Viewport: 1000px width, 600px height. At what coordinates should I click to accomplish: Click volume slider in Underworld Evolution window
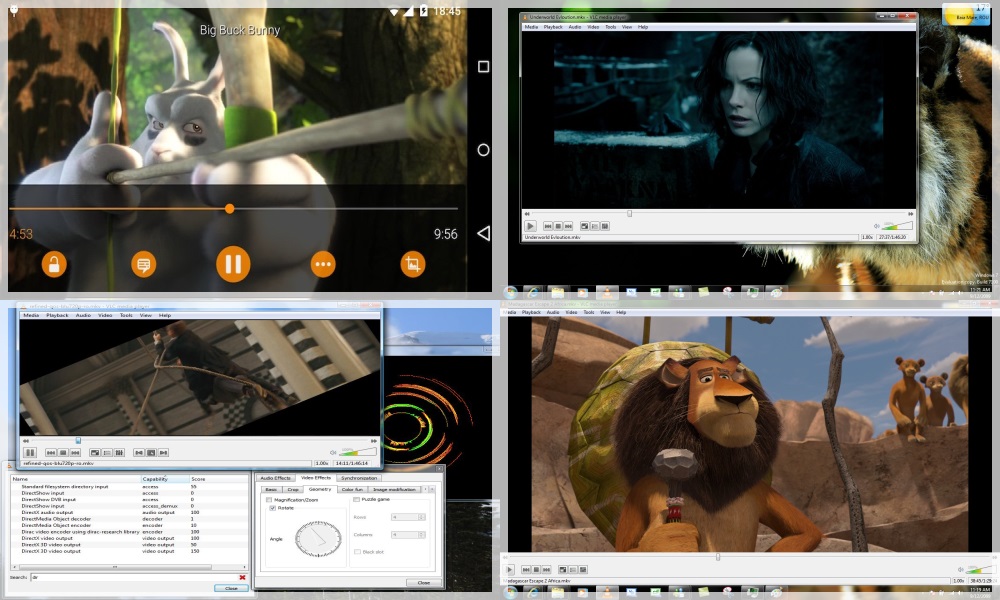(897, 225)
